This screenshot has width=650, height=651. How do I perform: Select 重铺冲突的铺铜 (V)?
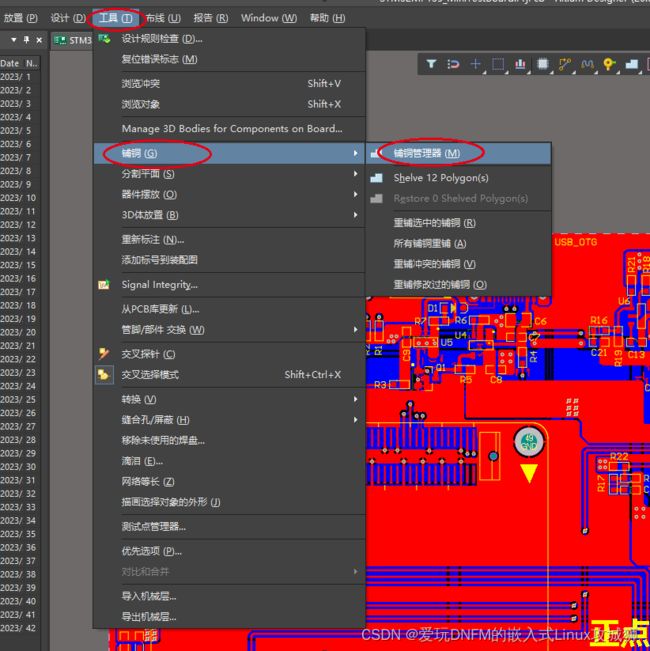pos(459,264)
